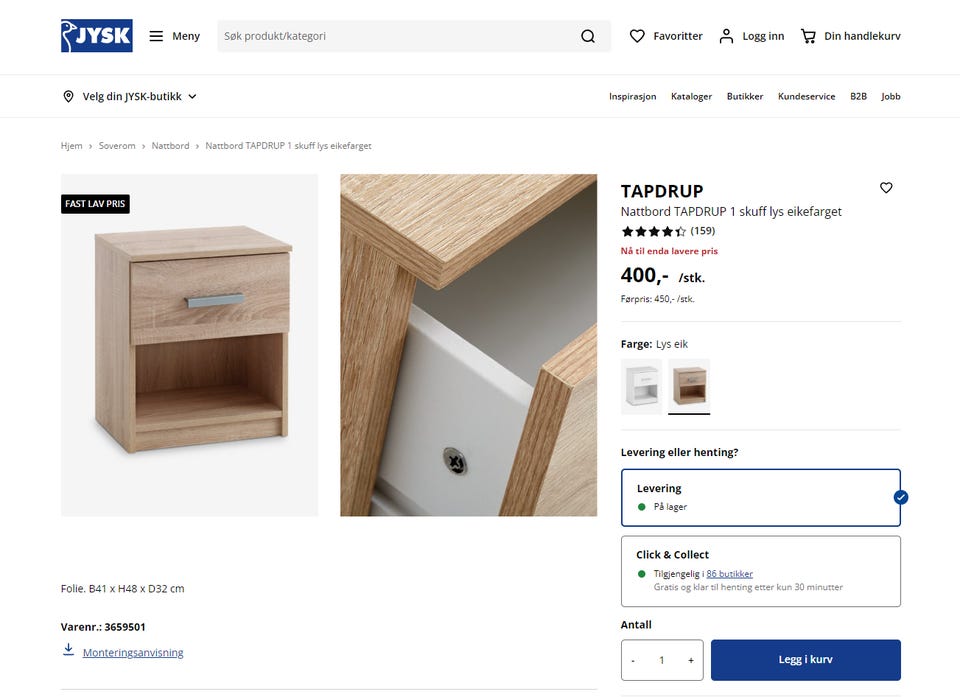Click the JYSK logo
Image resolution: width=960 pixels, height=697 pixels.
click(x=97, y=36)
